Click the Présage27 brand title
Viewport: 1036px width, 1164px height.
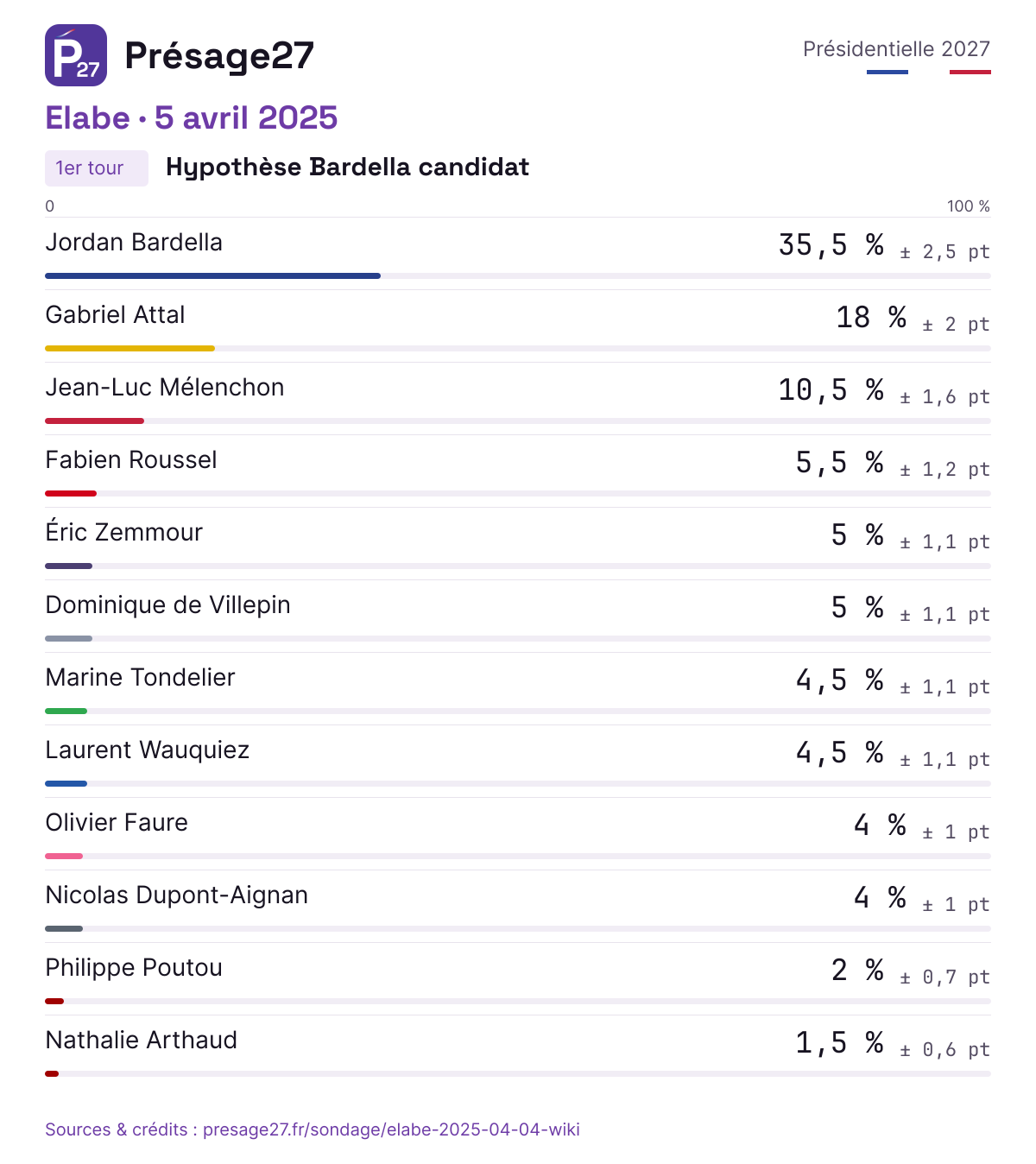point(219,55)
